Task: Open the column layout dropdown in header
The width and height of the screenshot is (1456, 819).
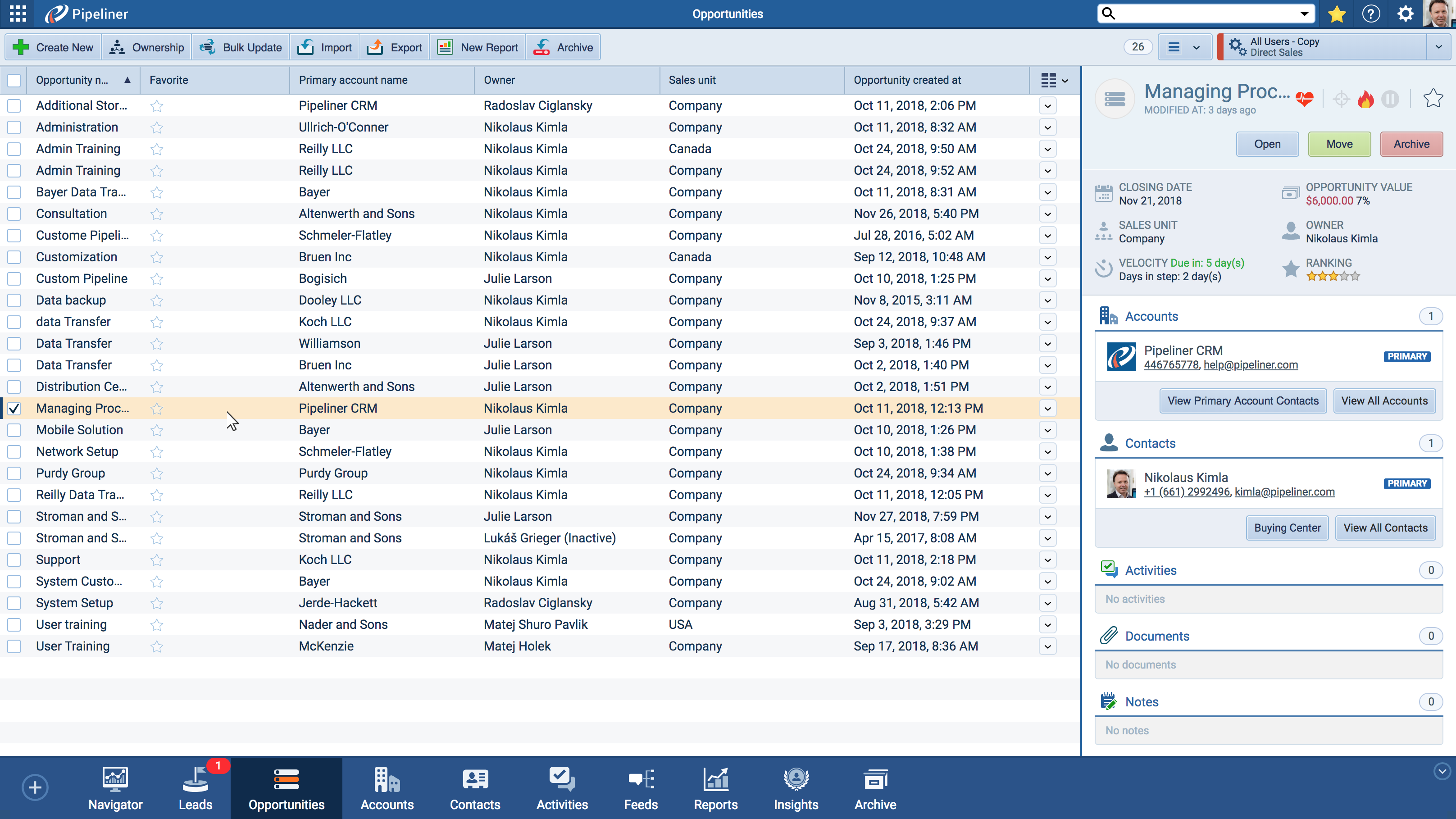Action: [1054, 80]
